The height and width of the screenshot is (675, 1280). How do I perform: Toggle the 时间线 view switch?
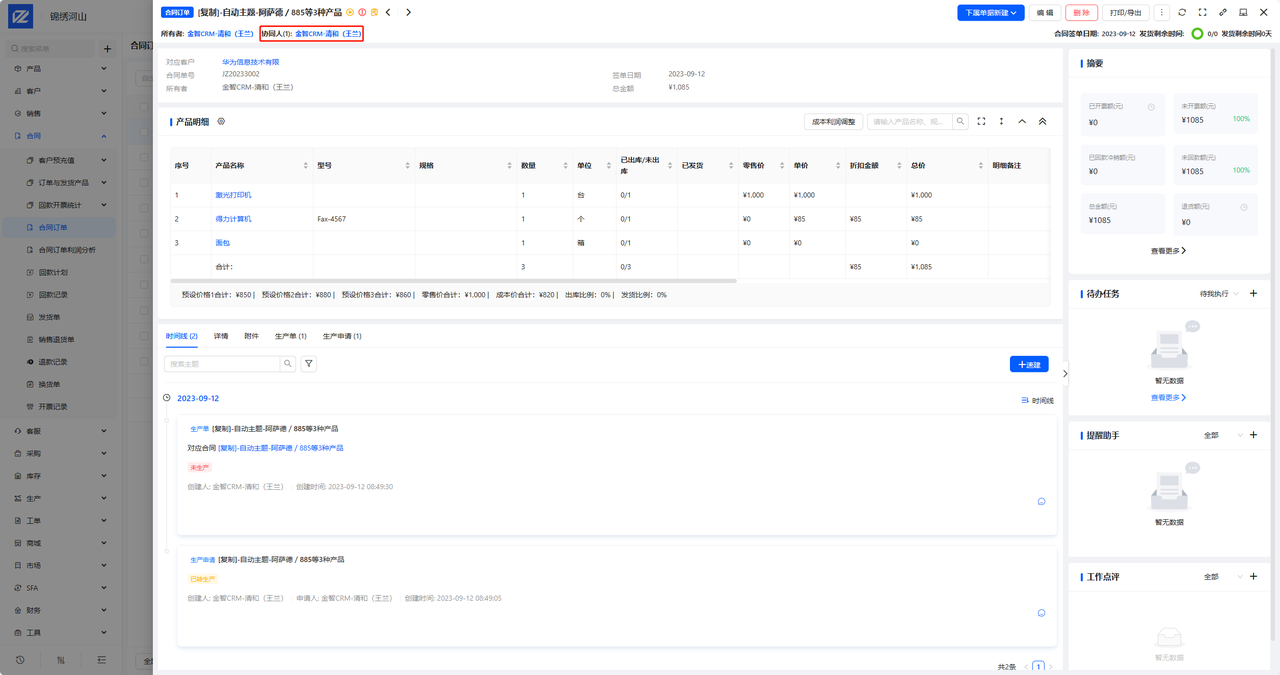click(x=1037, y=400)
